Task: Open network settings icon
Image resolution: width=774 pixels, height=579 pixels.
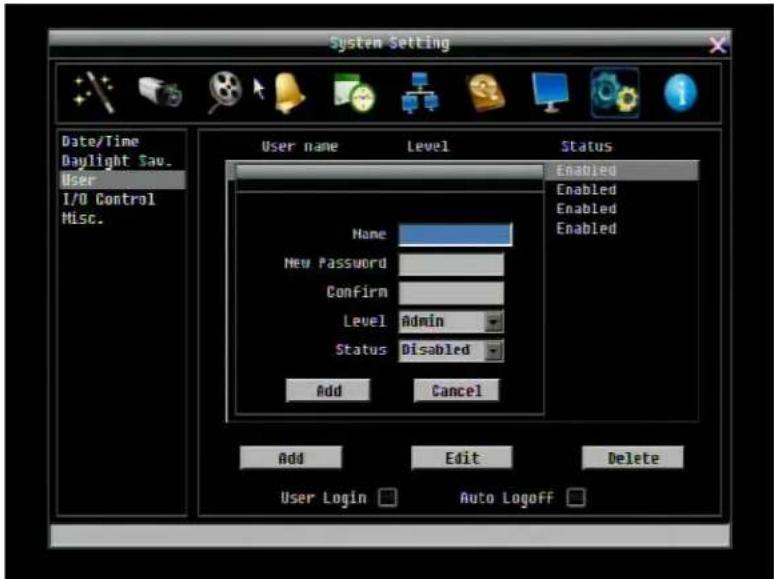Action: [x=420, y=93]
